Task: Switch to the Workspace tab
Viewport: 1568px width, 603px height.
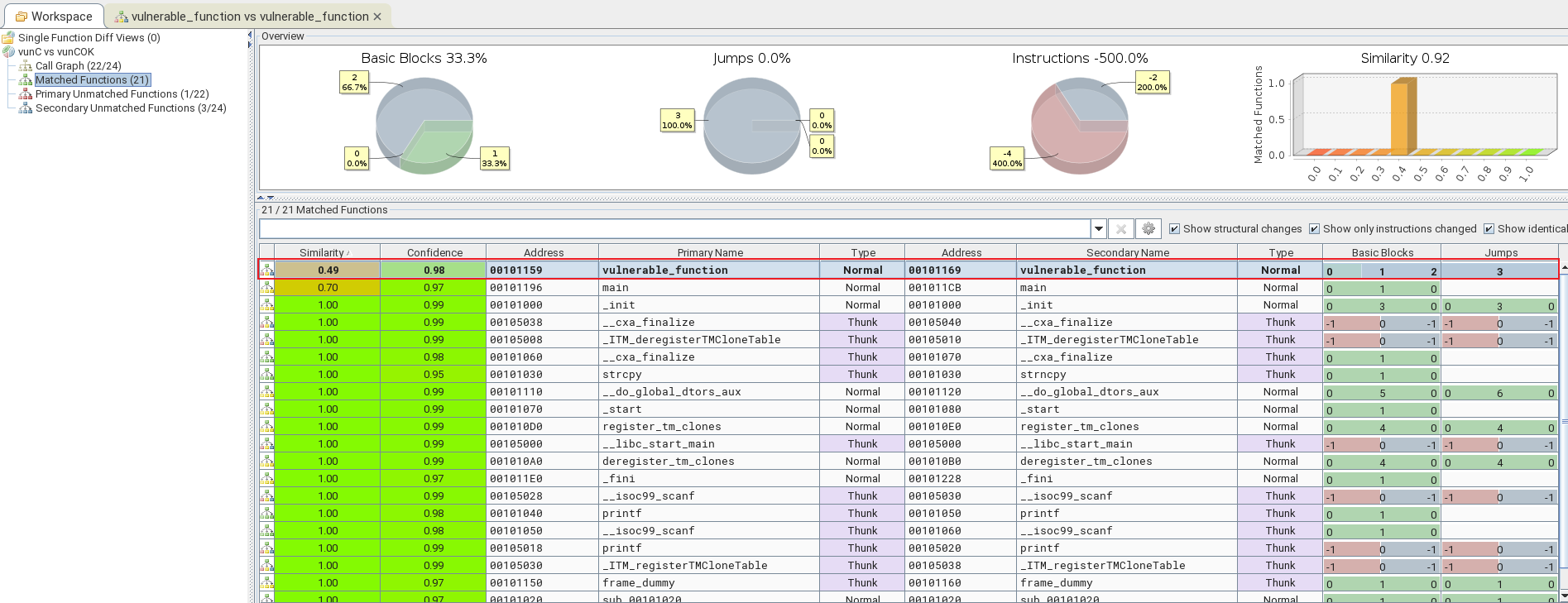Action: [x=53, y=17]
